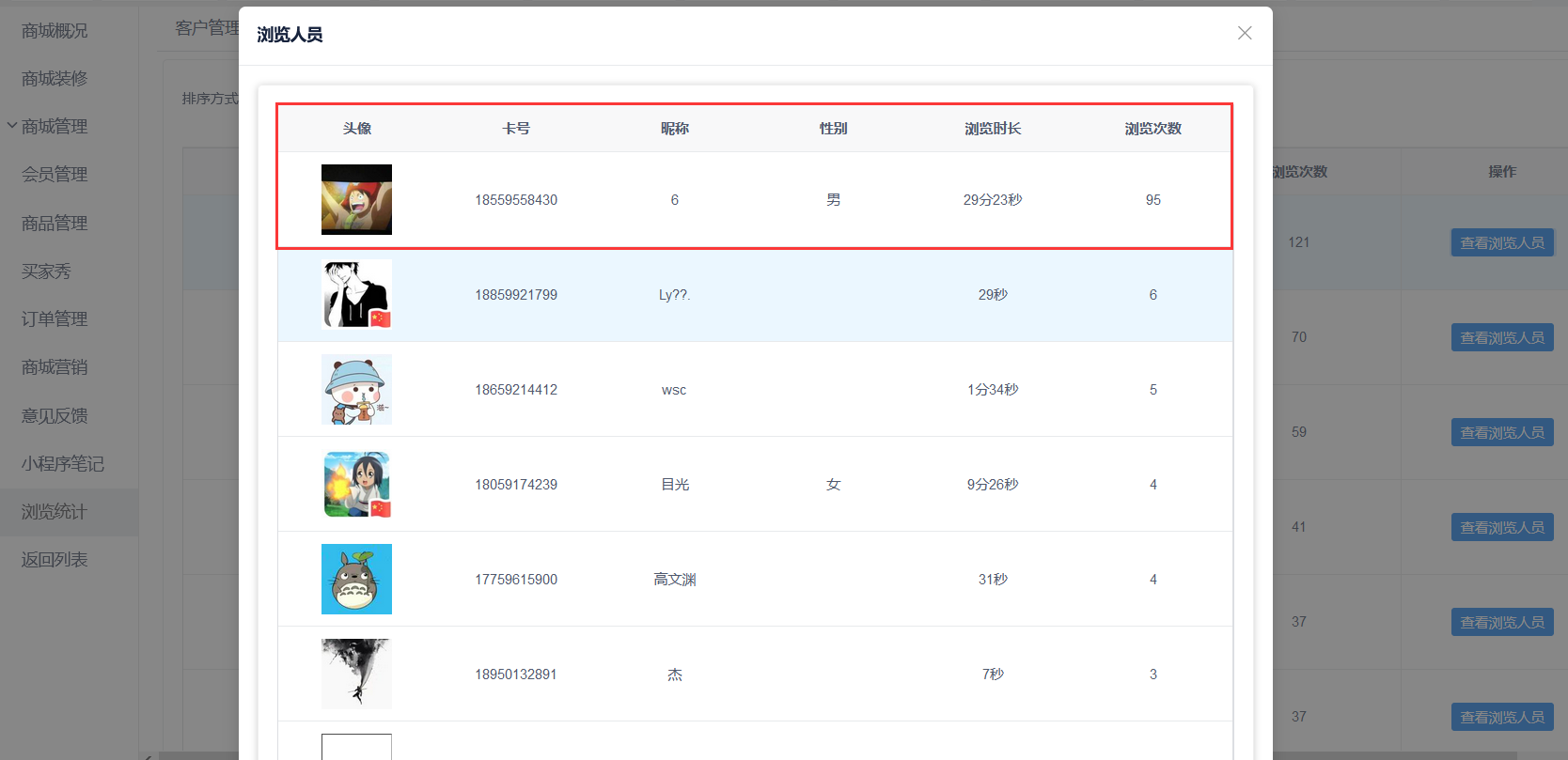The height and width of the screenshot is (760, 1568).
Task: Go to 商品管理 in sidebar
Action: click(x=55, y=224)
